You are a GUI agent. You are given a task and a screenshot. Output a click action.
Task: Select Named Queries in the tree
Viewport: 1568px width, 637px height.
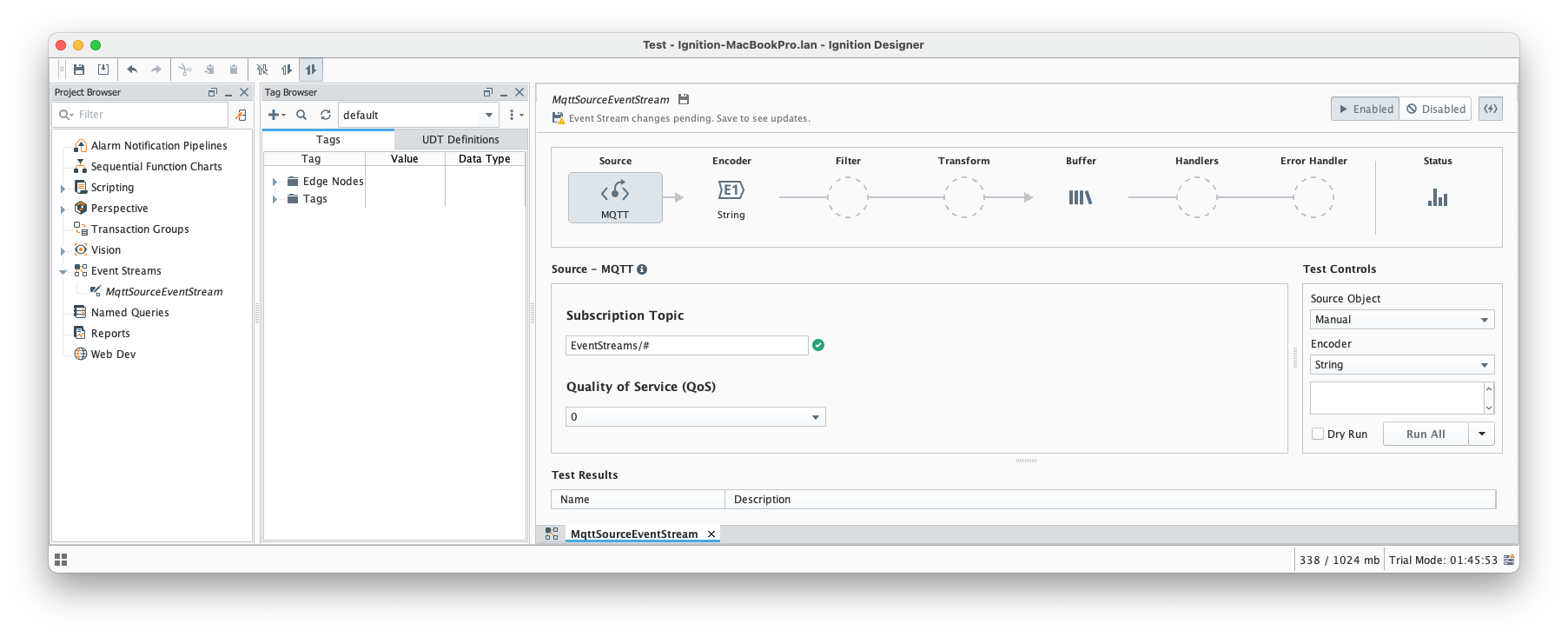click(x=129, y=313)
